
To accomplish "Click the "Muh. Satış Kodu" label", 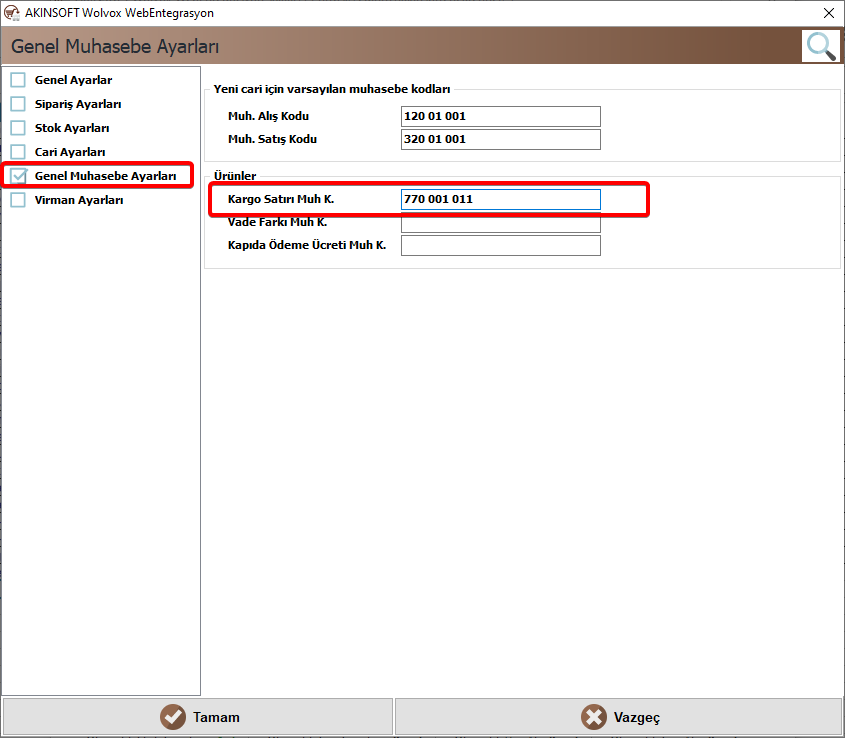I will 272,139.
